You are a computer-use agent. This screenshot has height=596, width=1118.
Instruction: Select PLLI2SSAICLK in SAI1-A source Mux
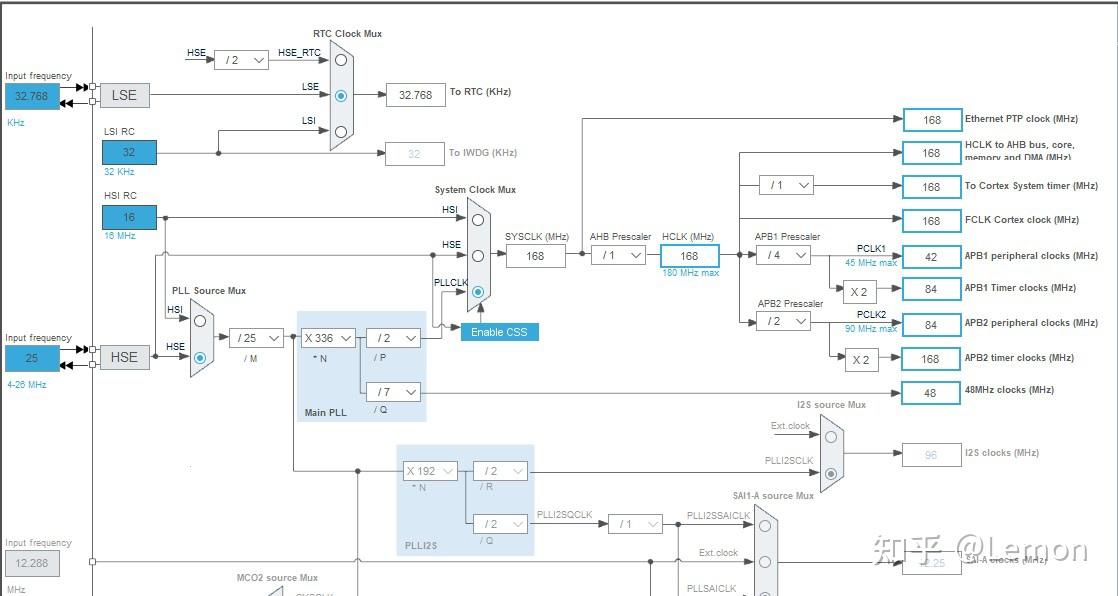click(x=765, y=526)
